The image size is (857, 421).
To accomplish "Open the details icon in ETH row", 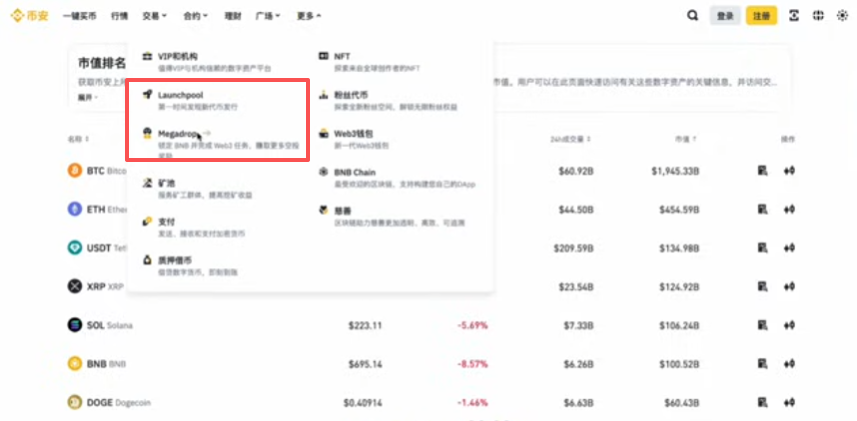I will click(762, 209).
